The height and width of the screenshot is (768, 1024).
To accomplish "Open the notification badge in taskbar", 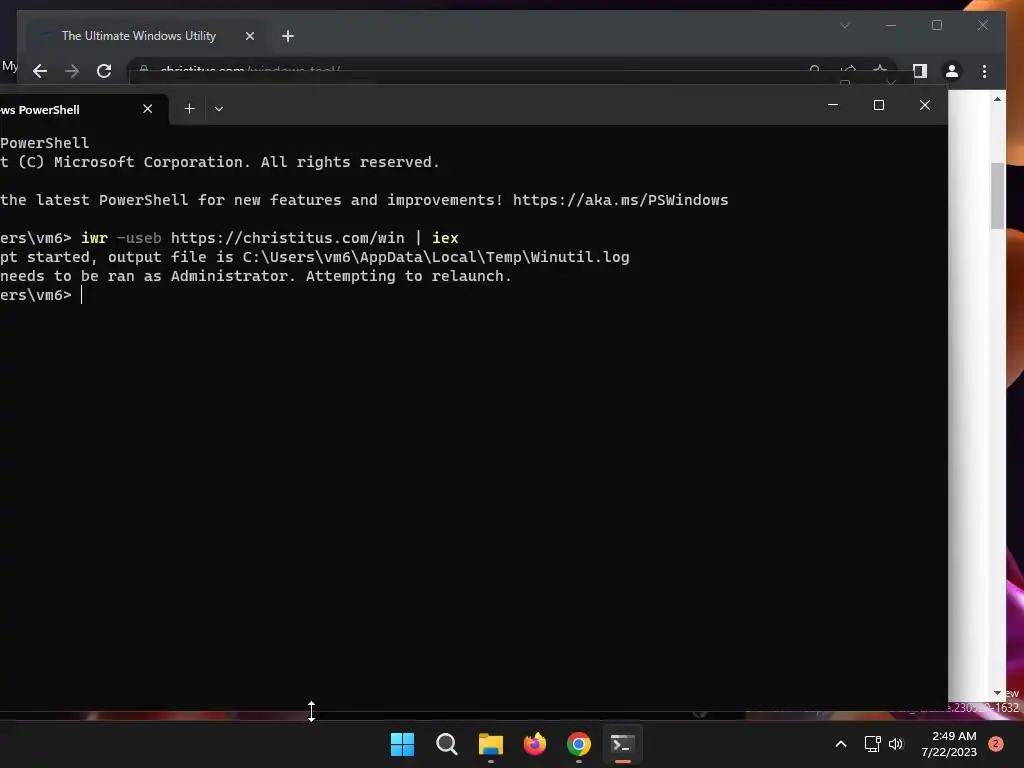I will (x=995, y=744).
